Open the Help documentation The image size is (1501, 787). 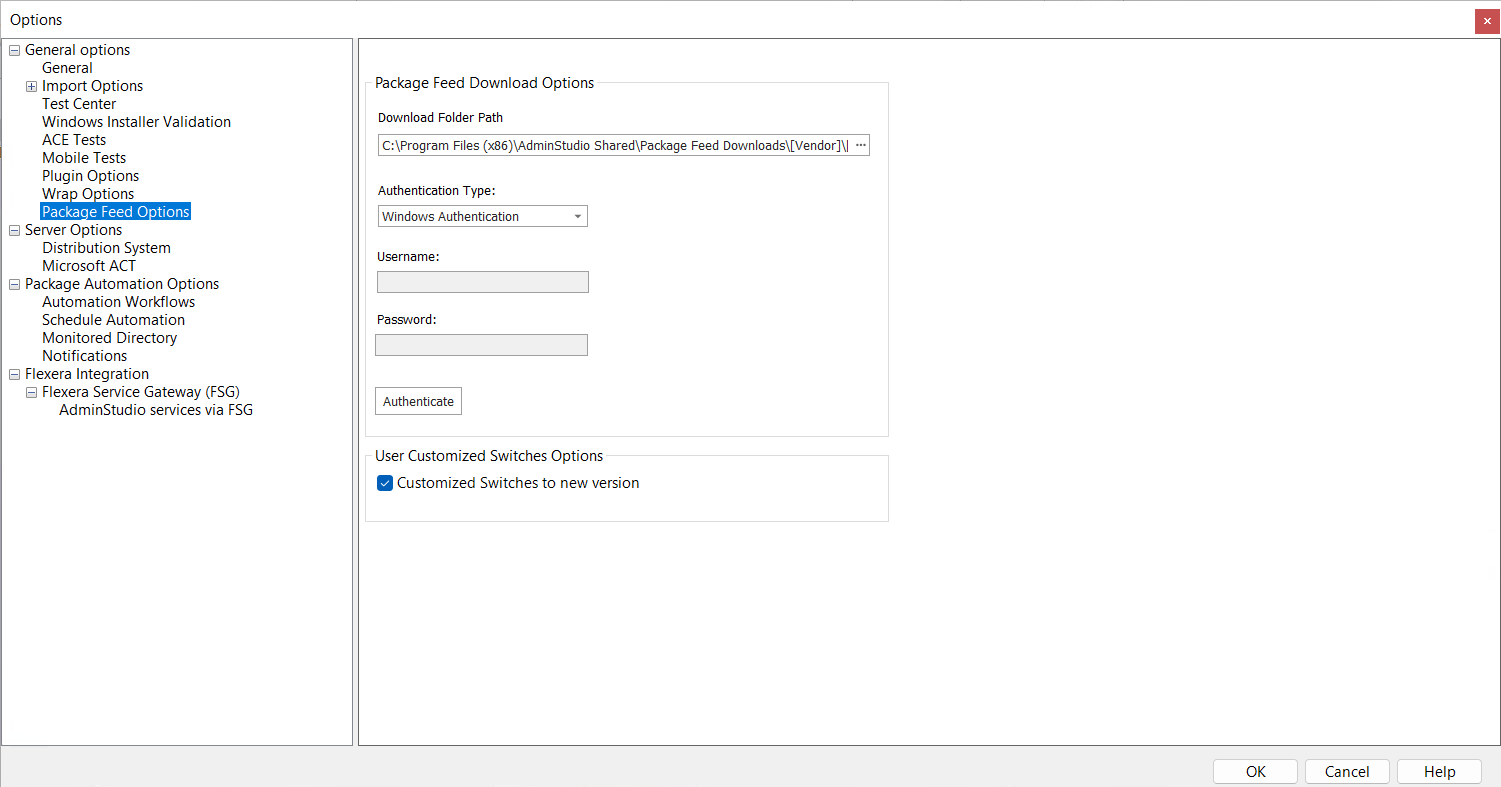(1439, 771)
